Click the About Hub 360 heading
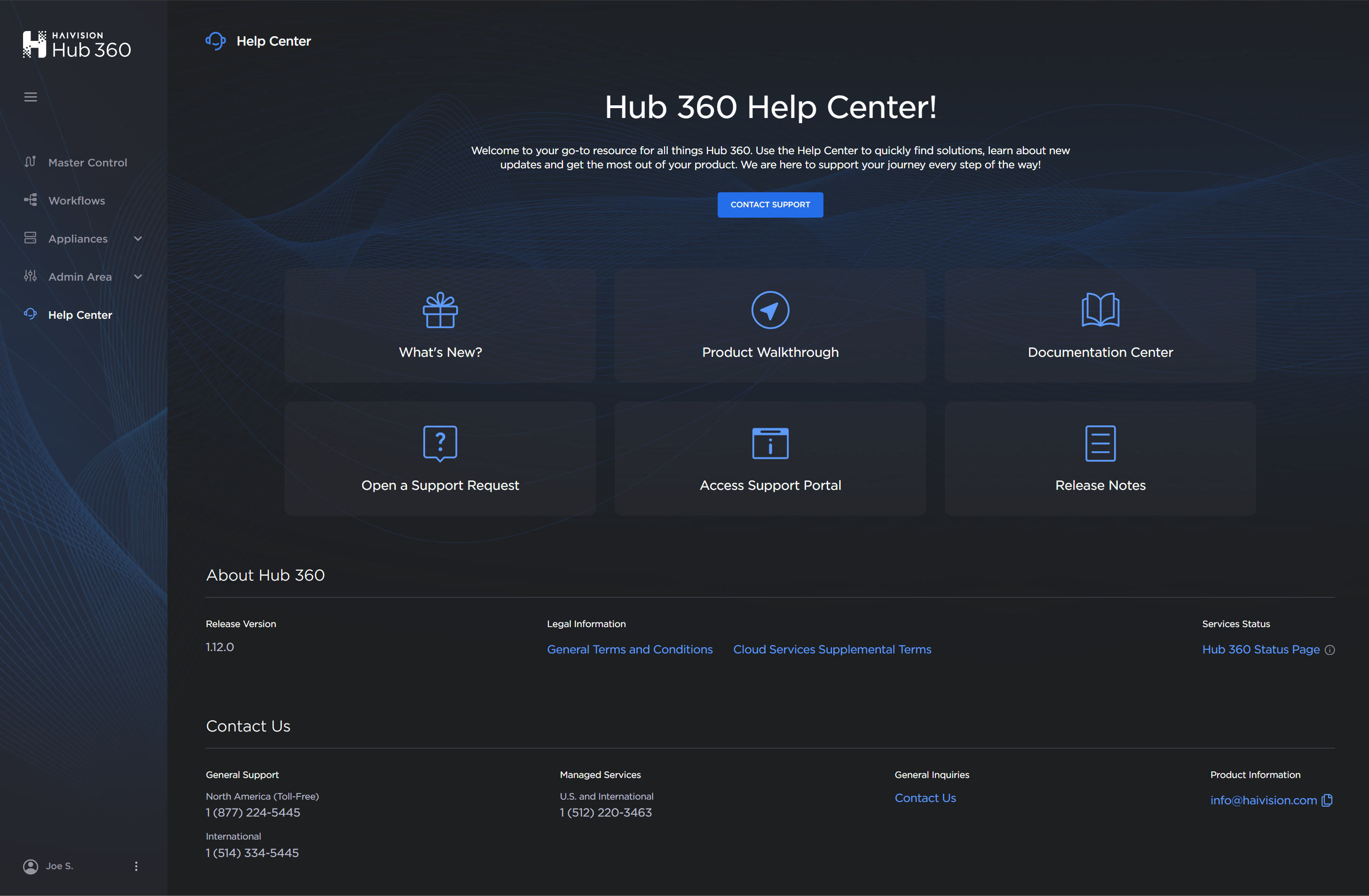This screenshot has width=1369, height=896. tap(265, 575)
